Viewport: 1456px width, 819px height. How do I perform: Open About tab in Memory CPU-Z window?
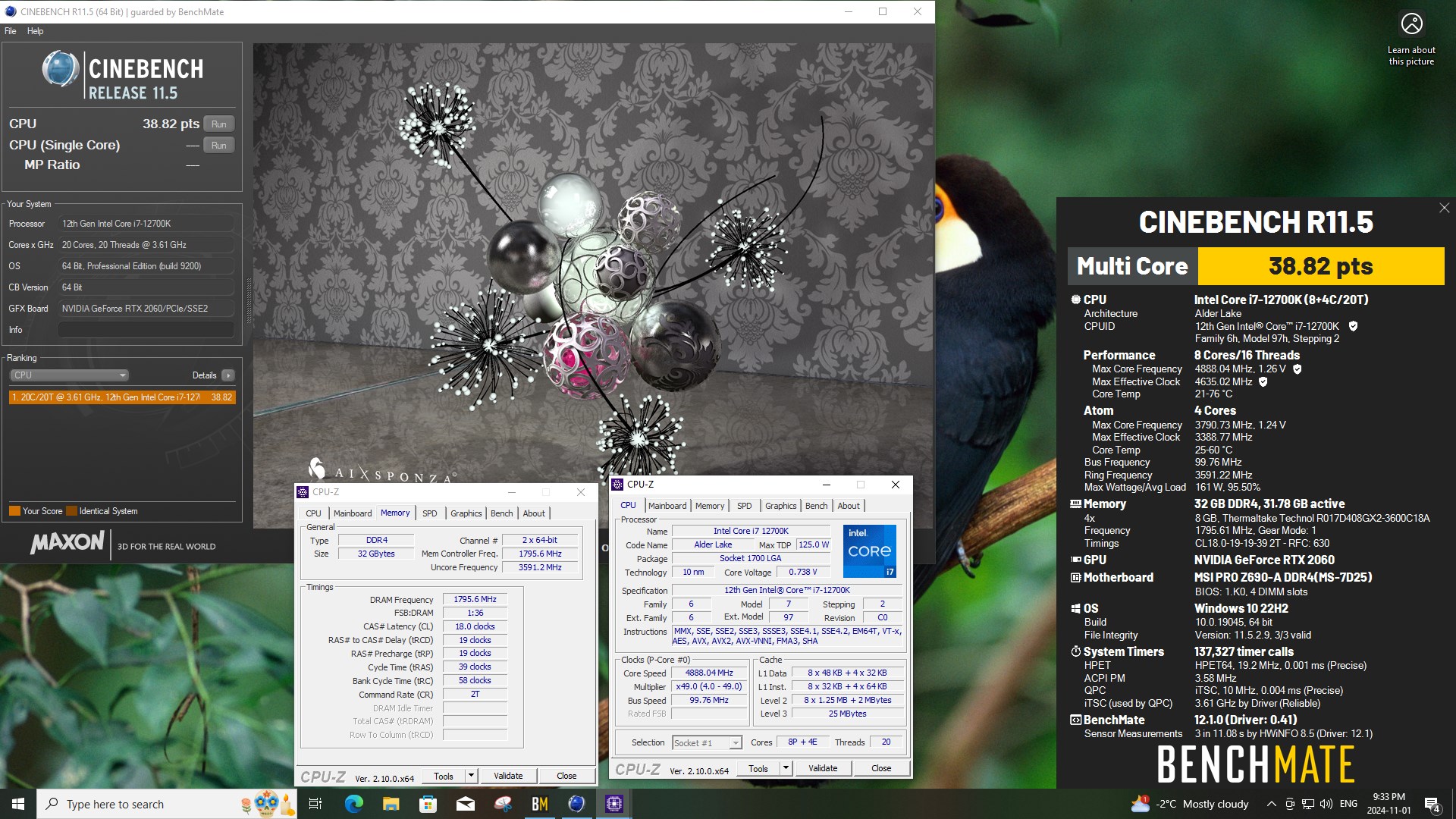tap(534, 513)
